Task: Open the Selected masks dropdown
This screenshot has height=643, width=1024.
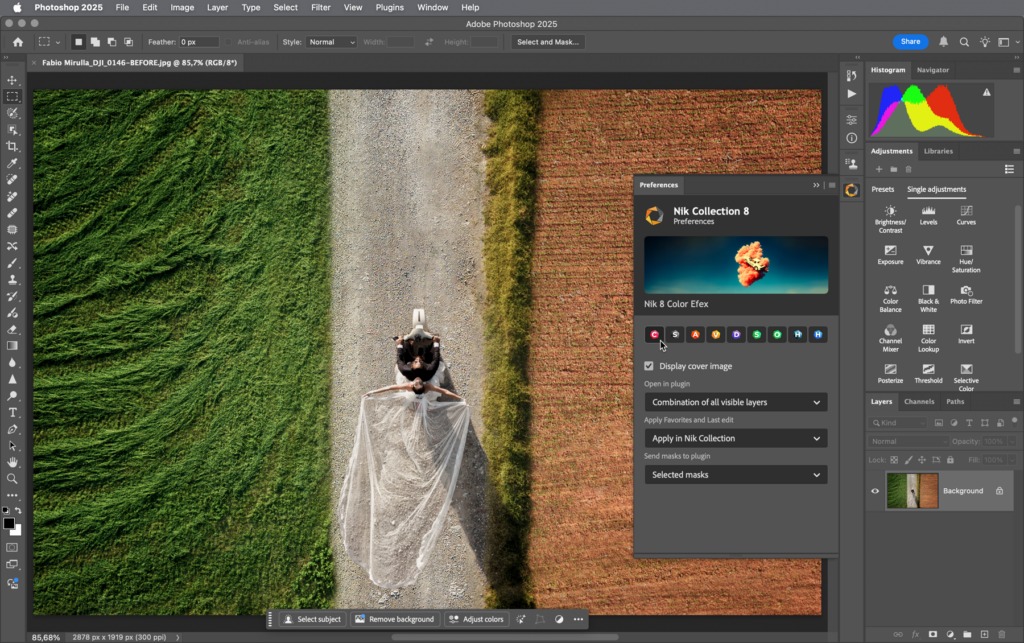Action: pyautogui.click(x=735, y=475)
